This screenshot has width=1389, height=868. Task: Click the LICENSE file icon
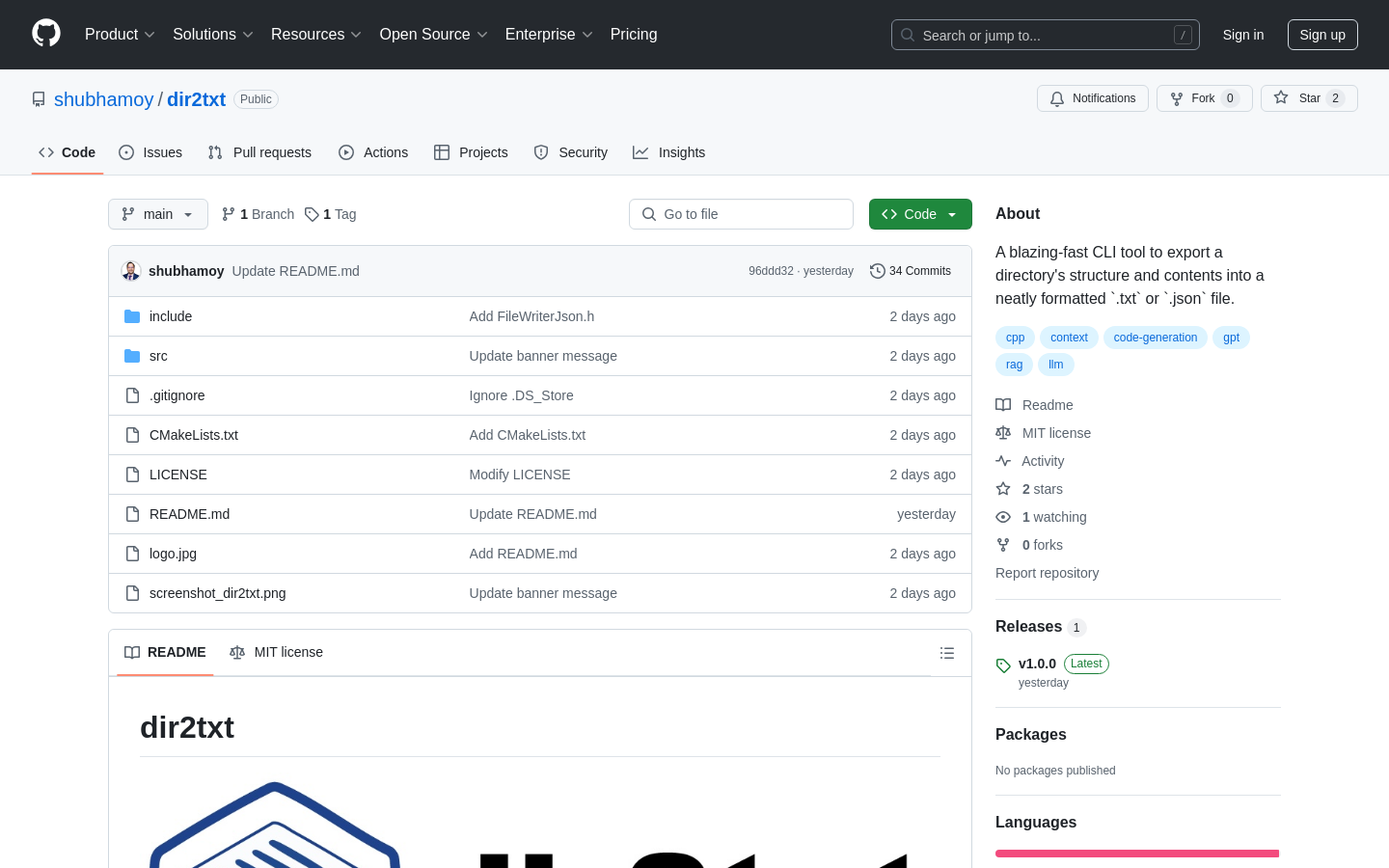[x=132, y=475]
